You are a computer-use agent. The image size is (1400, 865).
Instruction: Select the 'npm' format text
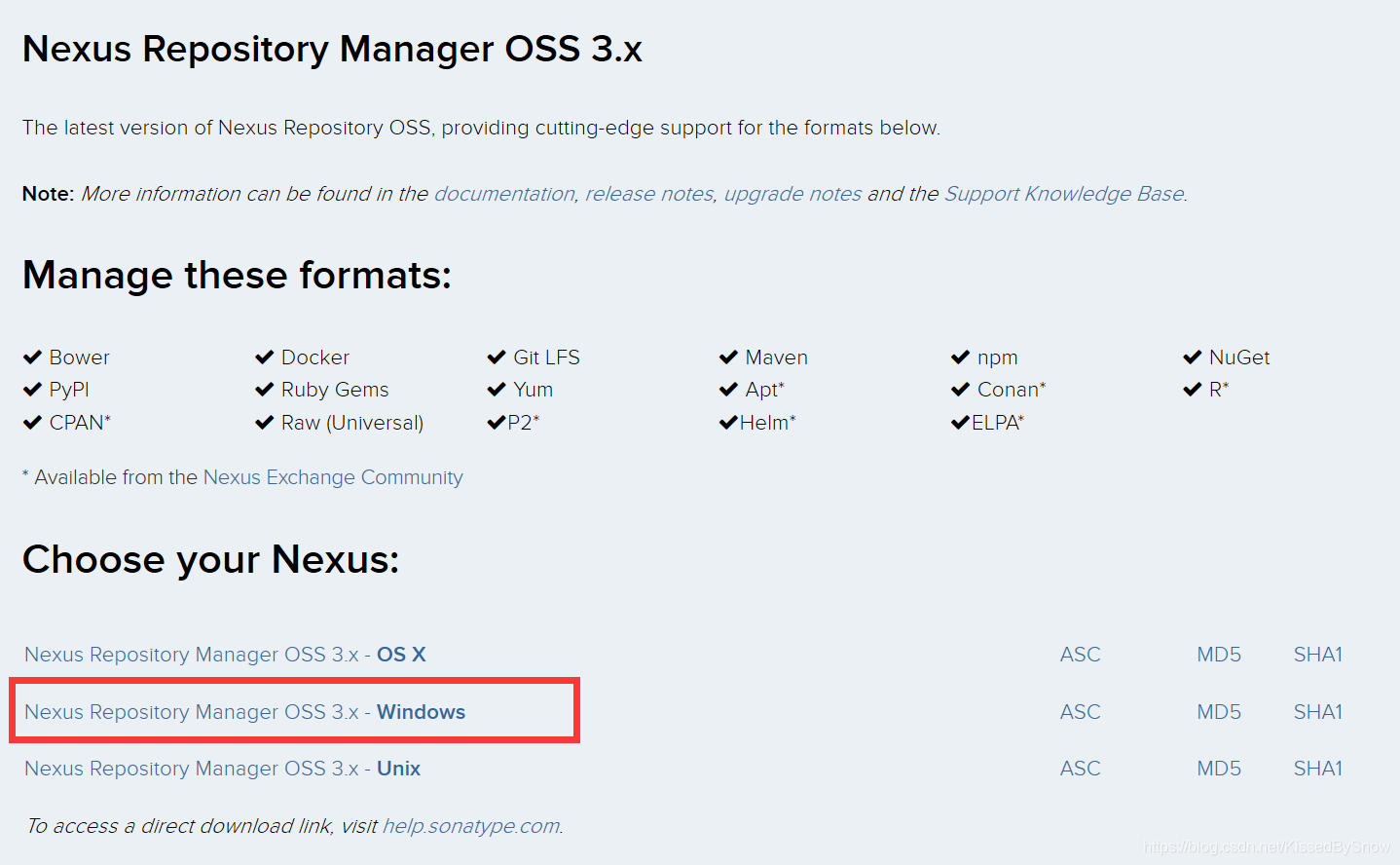998,357
